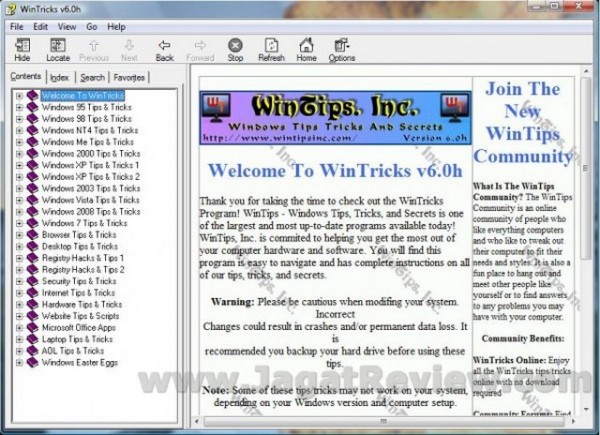
Task: Expand the Windows 2008 Tips & Tricks node
Action: point(19,212)
